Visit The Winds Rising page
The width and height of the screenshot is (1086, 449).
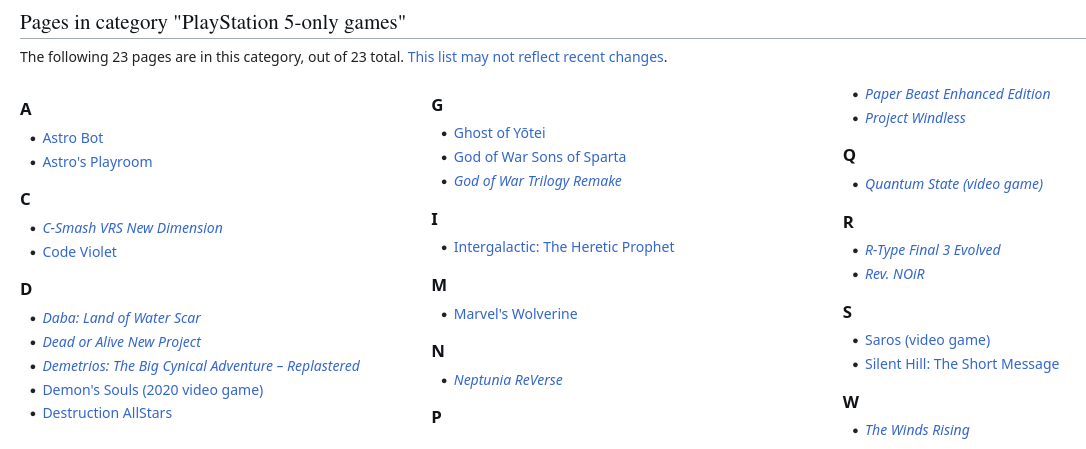[x=916, y=430]
